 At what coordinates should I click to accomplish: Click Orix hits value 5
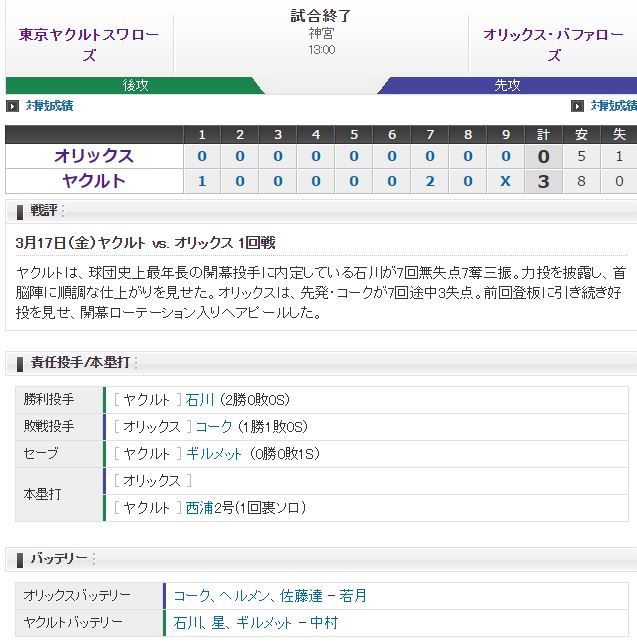(x=581, y=156)
